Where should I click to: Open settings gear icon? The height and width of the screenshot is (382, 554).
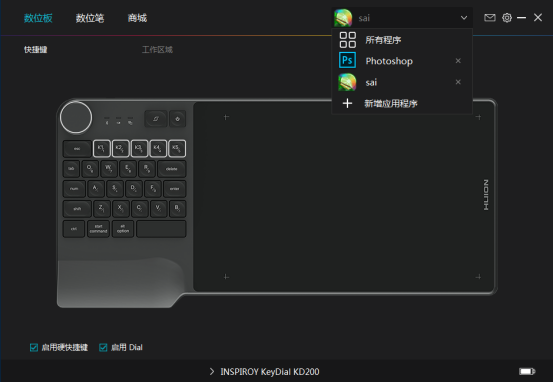507,18
